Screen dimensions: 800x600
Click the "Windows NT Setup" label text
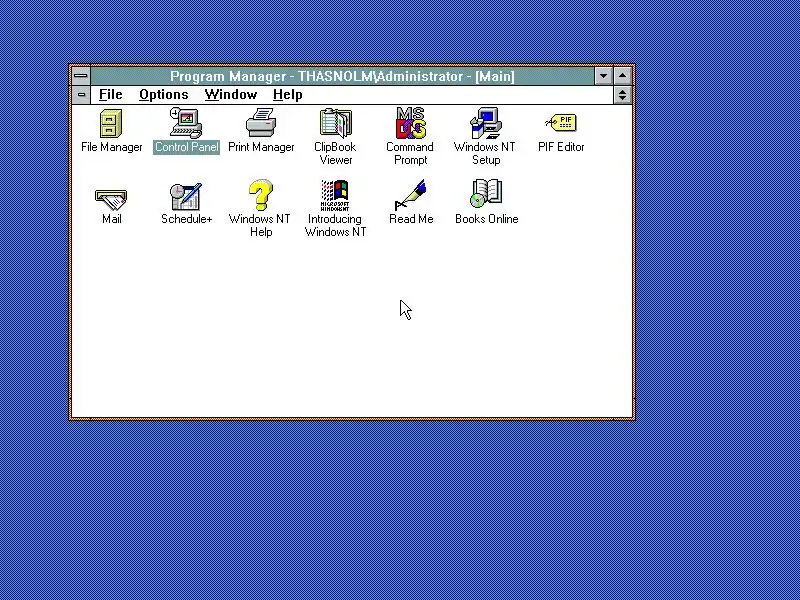pos(485,153)
